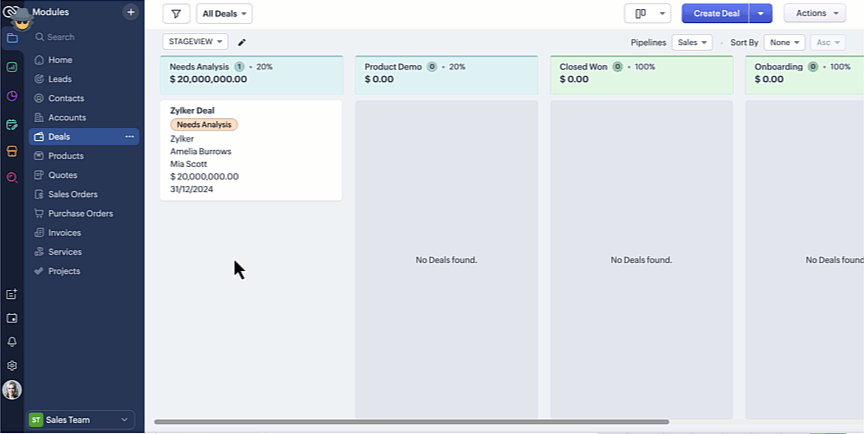
Task: Click the three-dot options on Deals
Action: tap(129, 137)
